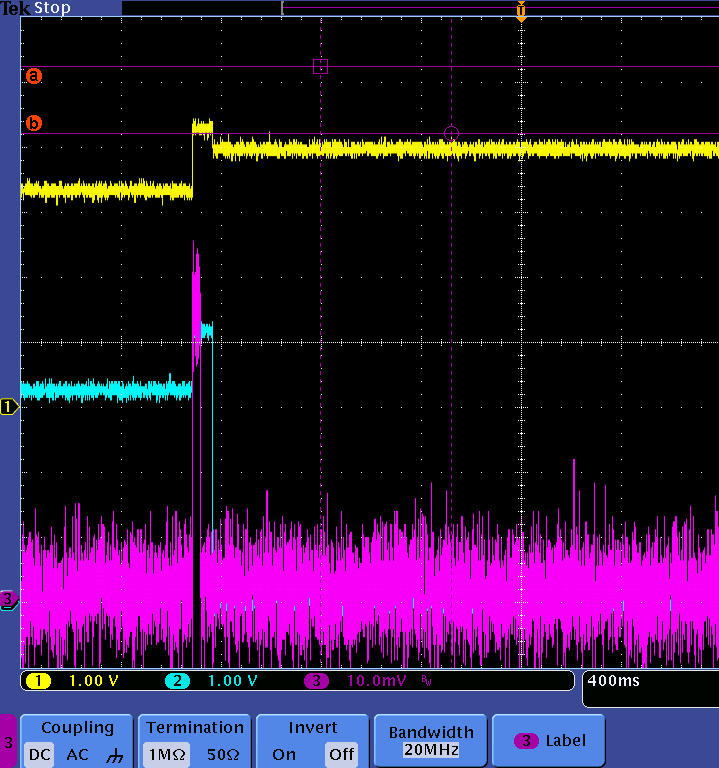Image resolution: width=719 pixels, height=768 pixels.
Task: Click the bandwidth limit Bw indicator
Action: pyautogui.click(x=426, y=681)
